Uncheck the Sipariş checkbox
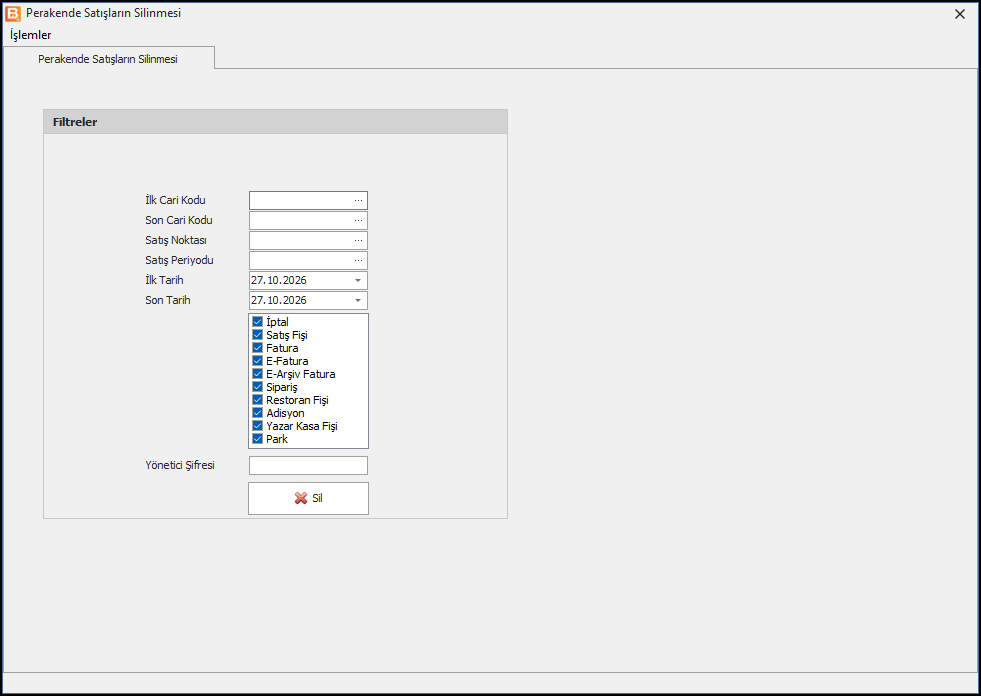 (257, 387)
